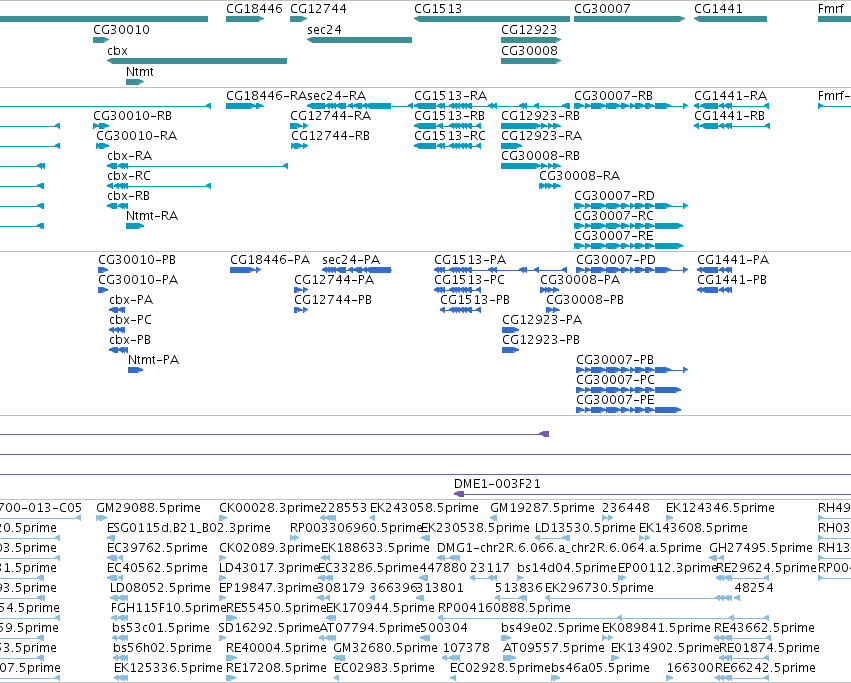Select the bs53c01.5prime EST label
Image resolution: width=851 pixels, height=683 pixels.
coord(161,628)
